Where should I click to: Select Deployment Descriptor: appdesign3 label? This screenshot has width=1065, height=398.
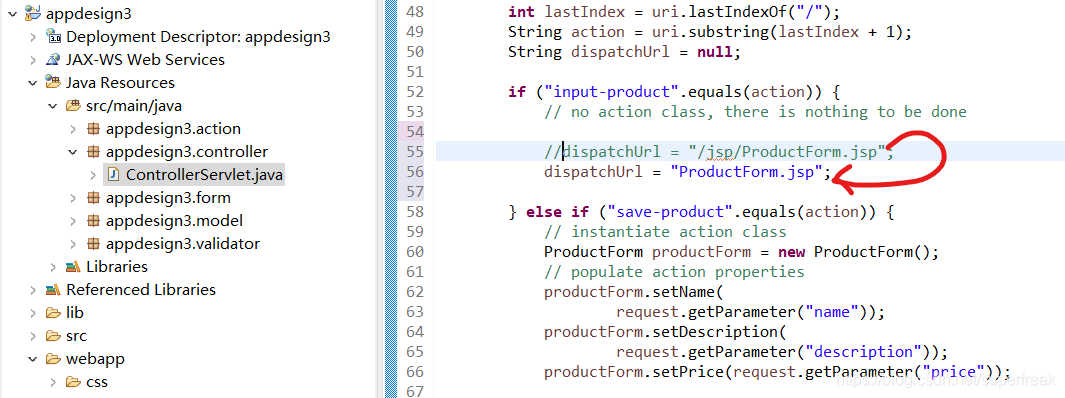(x=198, y=37)
